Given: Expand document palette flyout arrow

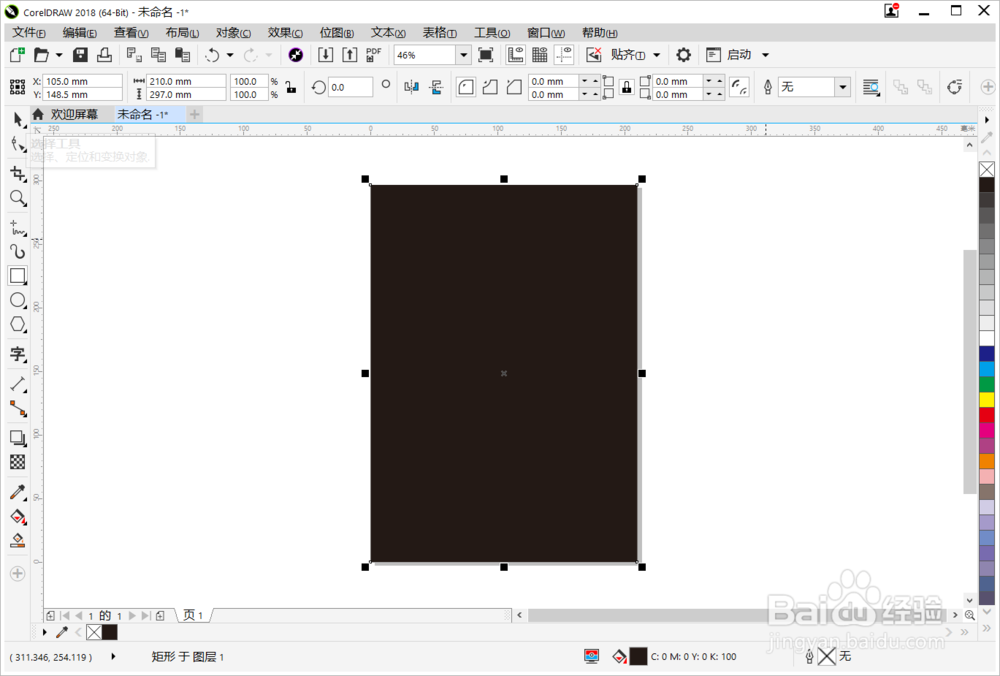Looking at the screenshot, I should point(45,632).
